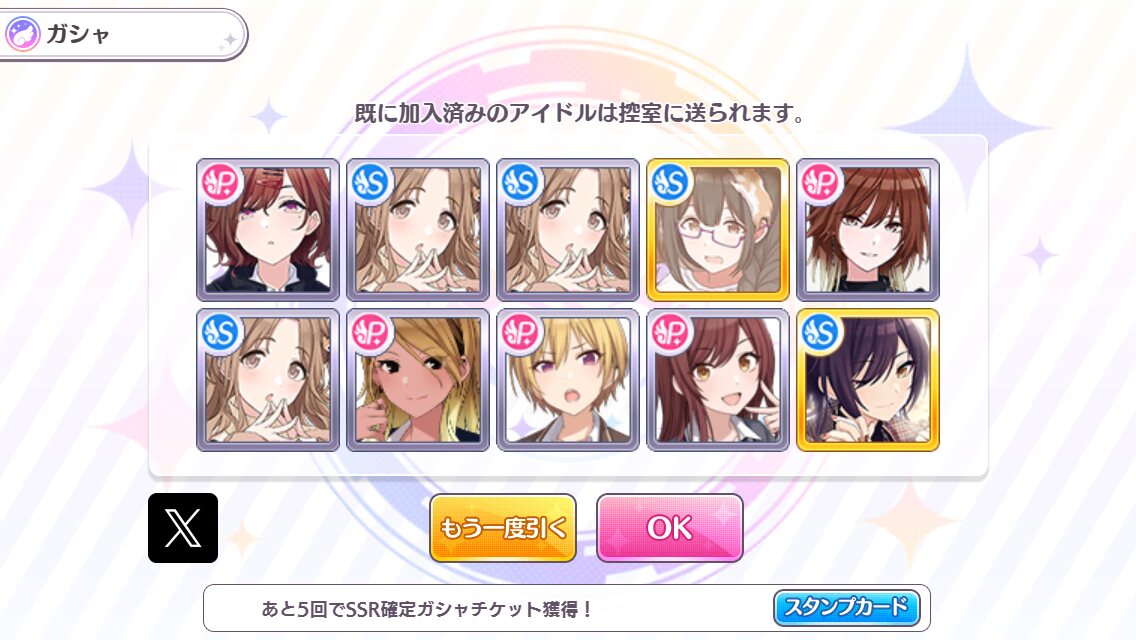This screenshot has width=1136, height=640.
Task: Click the SSR確定ガシャチケット progress bar
Action: (x=567, y=608)
